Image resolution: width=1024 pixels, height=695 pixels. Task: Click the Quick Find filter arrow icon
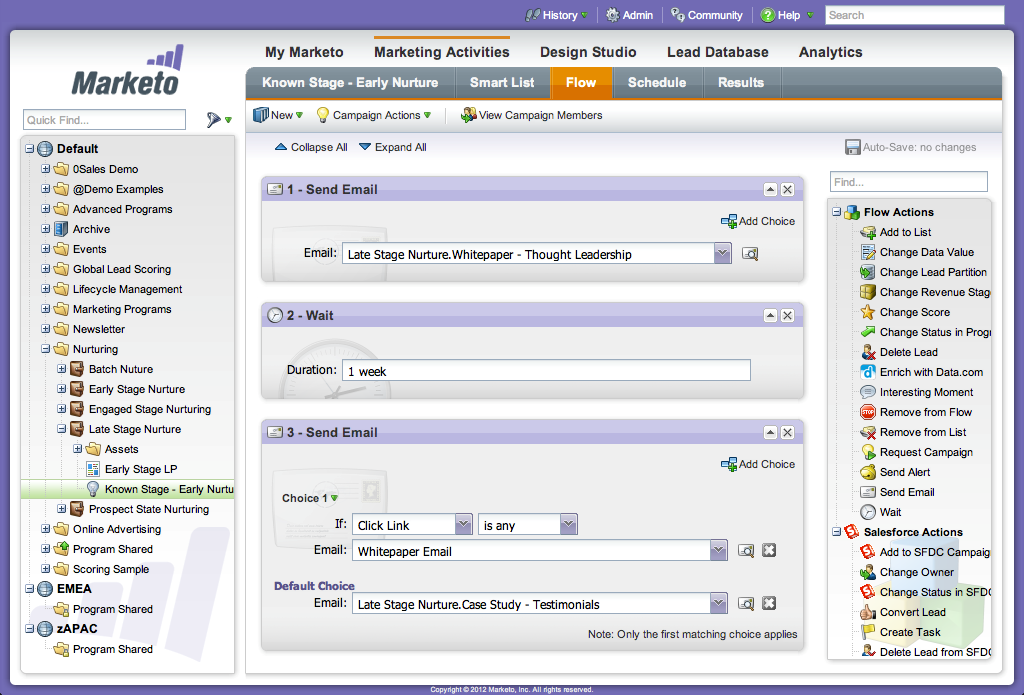216,119
